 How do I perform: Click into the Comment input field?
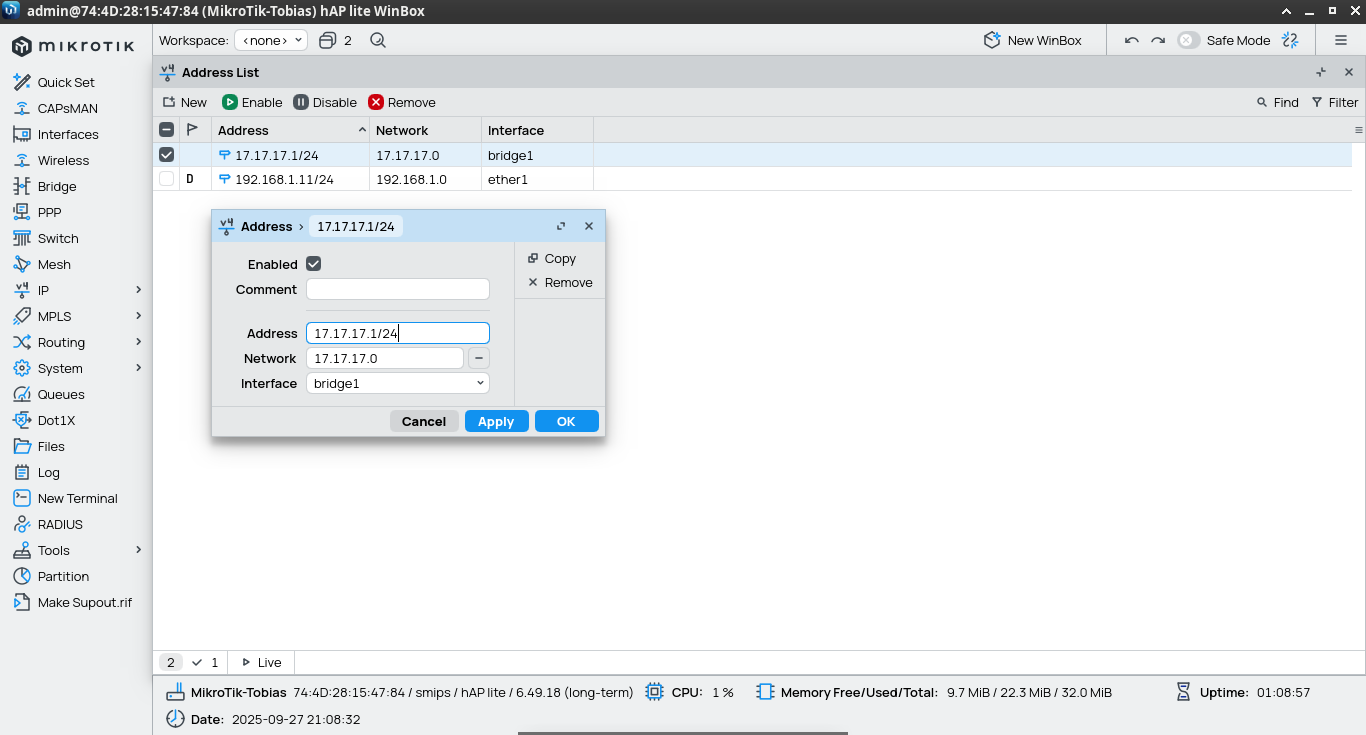click(397, 290)
